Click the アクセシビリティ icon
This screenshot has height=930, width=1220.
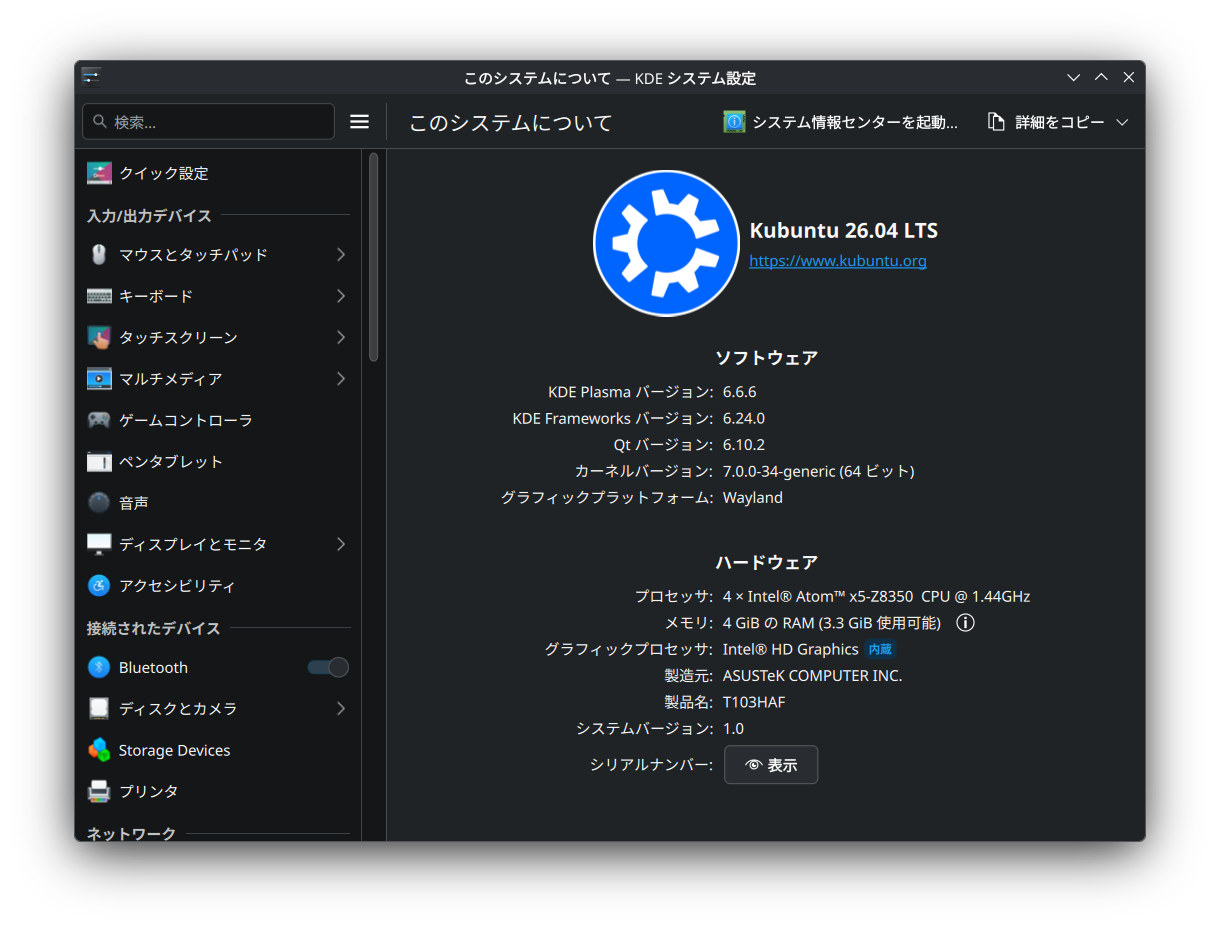(x=99, y=585)
